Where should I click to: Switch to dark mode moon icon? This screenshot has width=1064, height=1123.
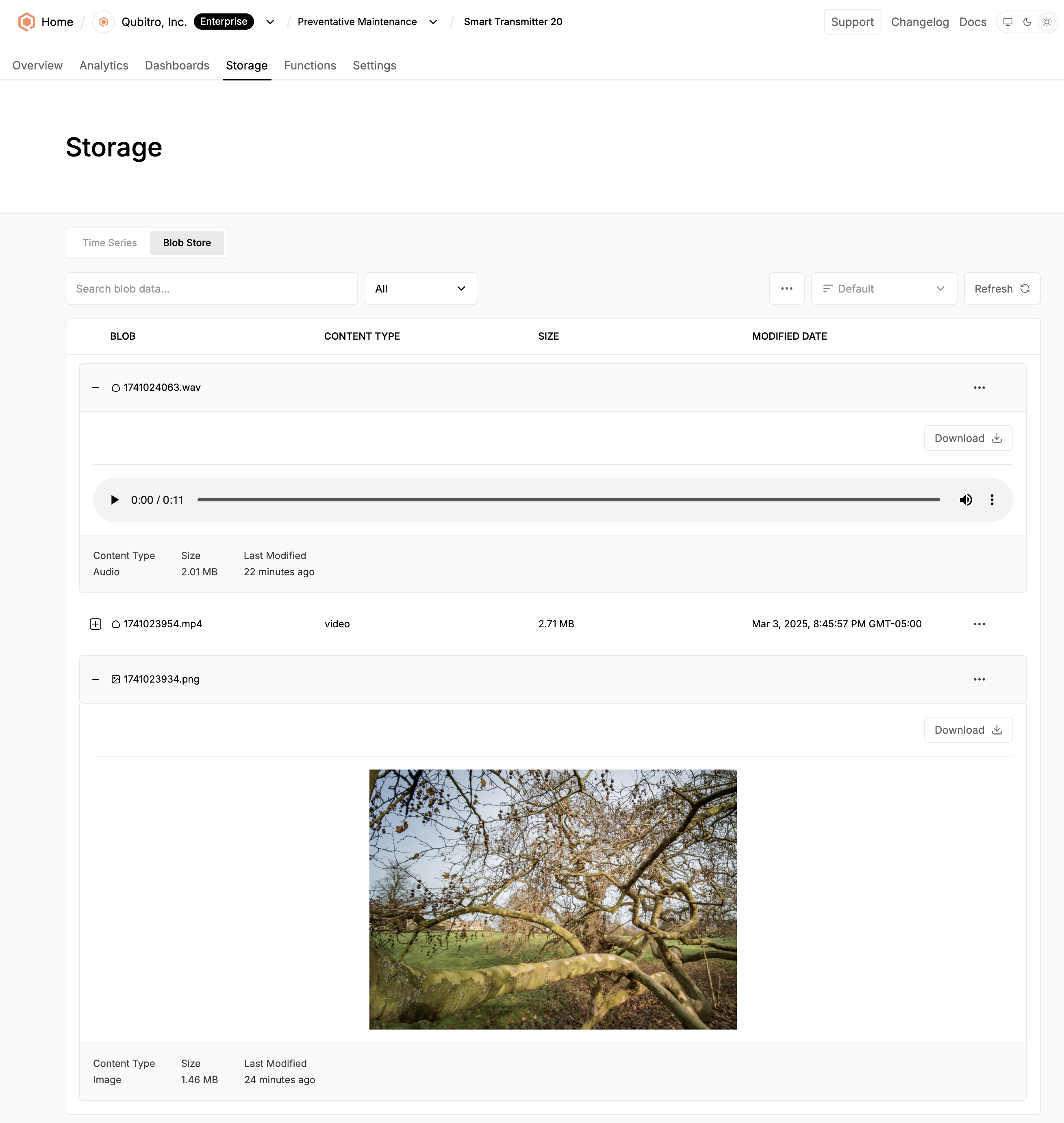pyautogui.click(x=1027, y=22)
